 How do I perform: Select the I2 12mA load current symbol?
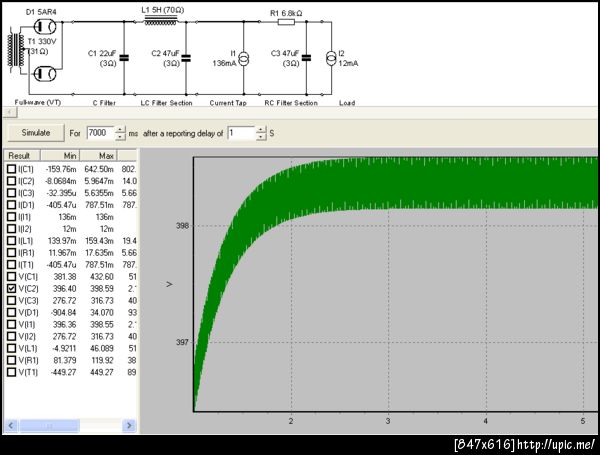331,59
